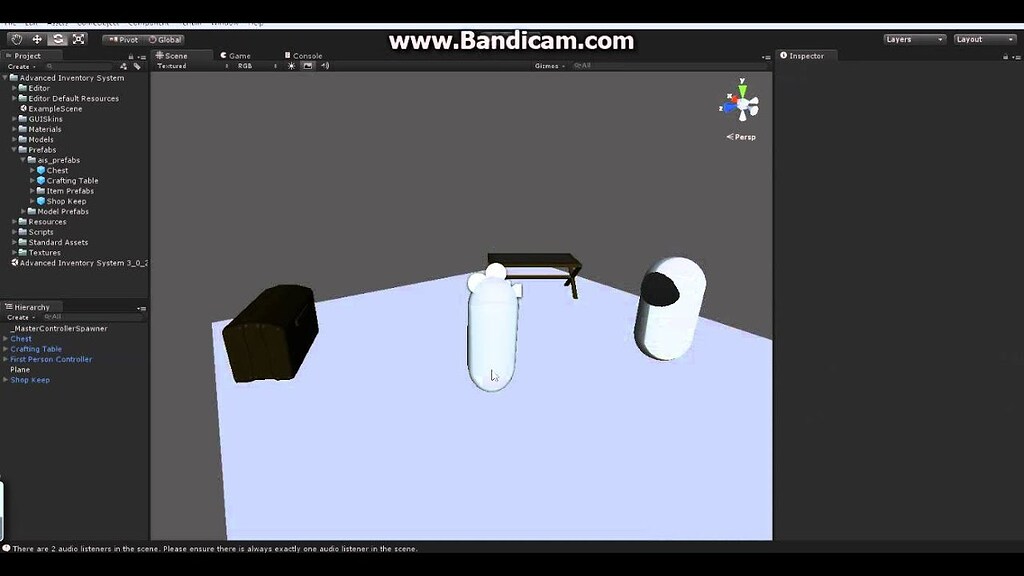Toggle Pivot handle position mode

[122, 39]
